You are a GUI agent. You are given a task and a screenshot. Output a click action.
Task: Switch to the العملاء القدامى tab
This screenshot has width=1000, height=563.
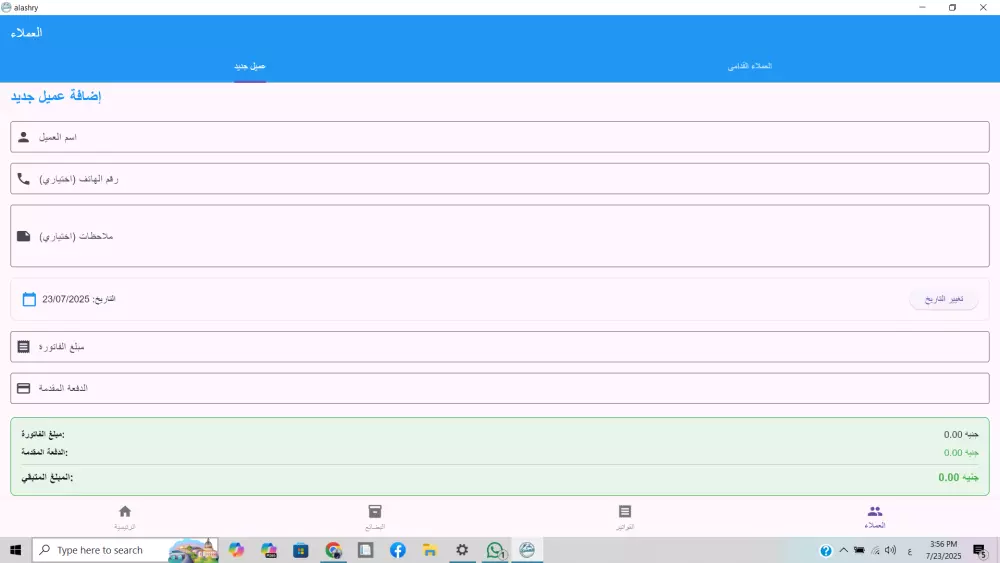[x=750, y=66]
